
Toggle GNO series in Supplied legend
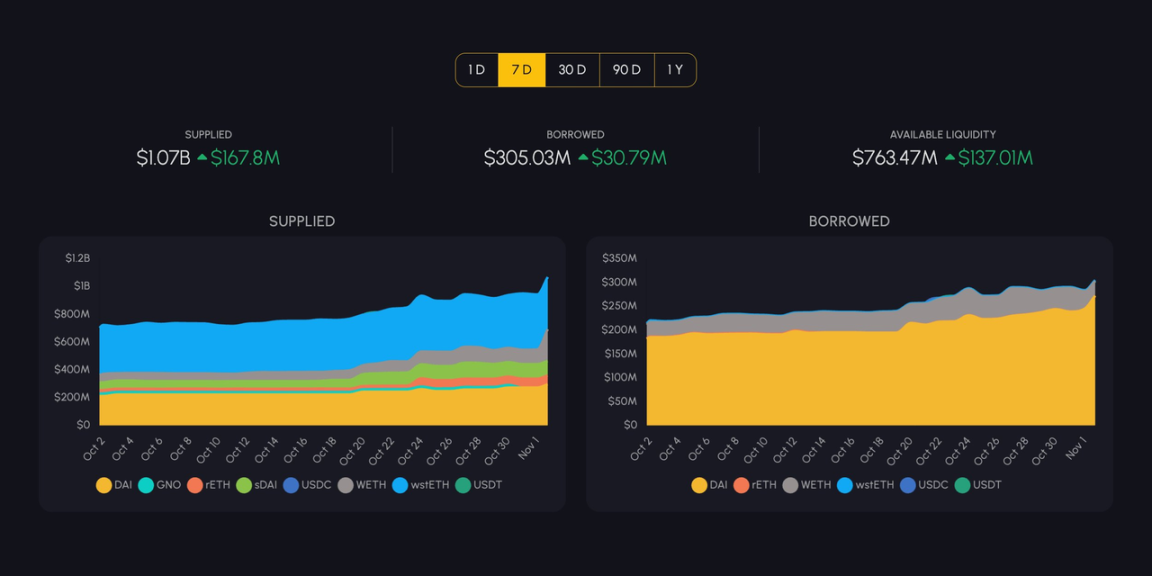[146, 485]
